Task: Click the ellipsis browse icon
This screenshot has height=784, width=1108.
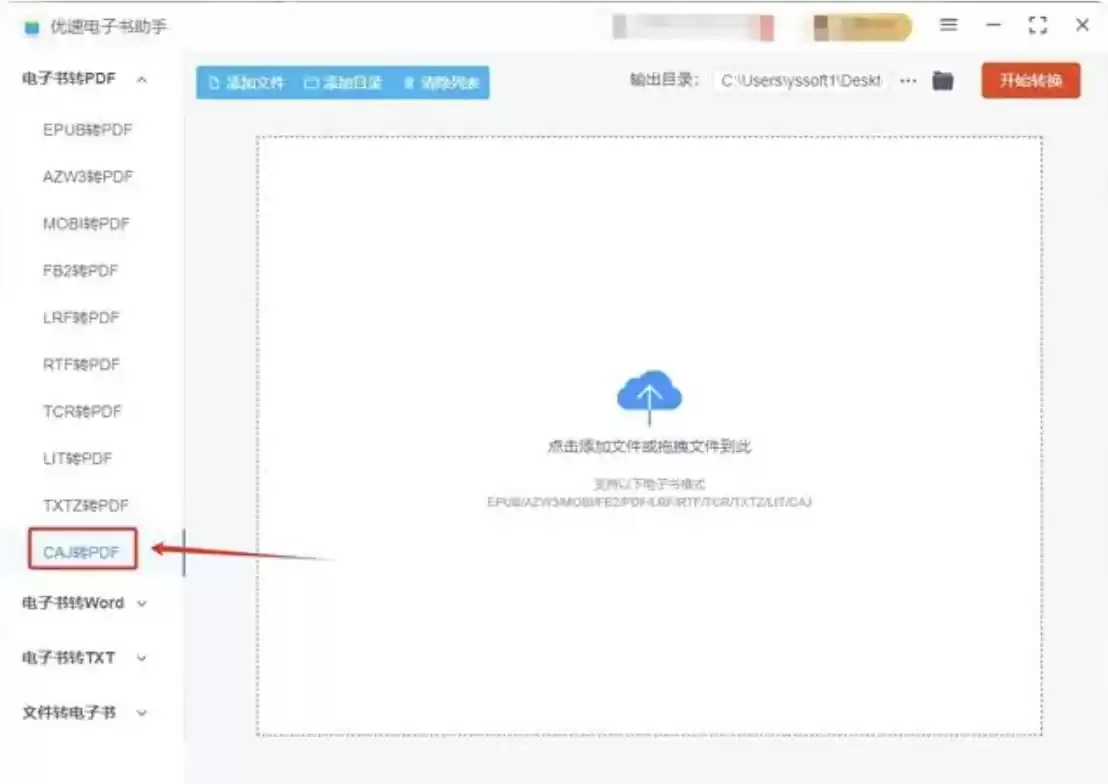Action: click(x=907, y=81)
